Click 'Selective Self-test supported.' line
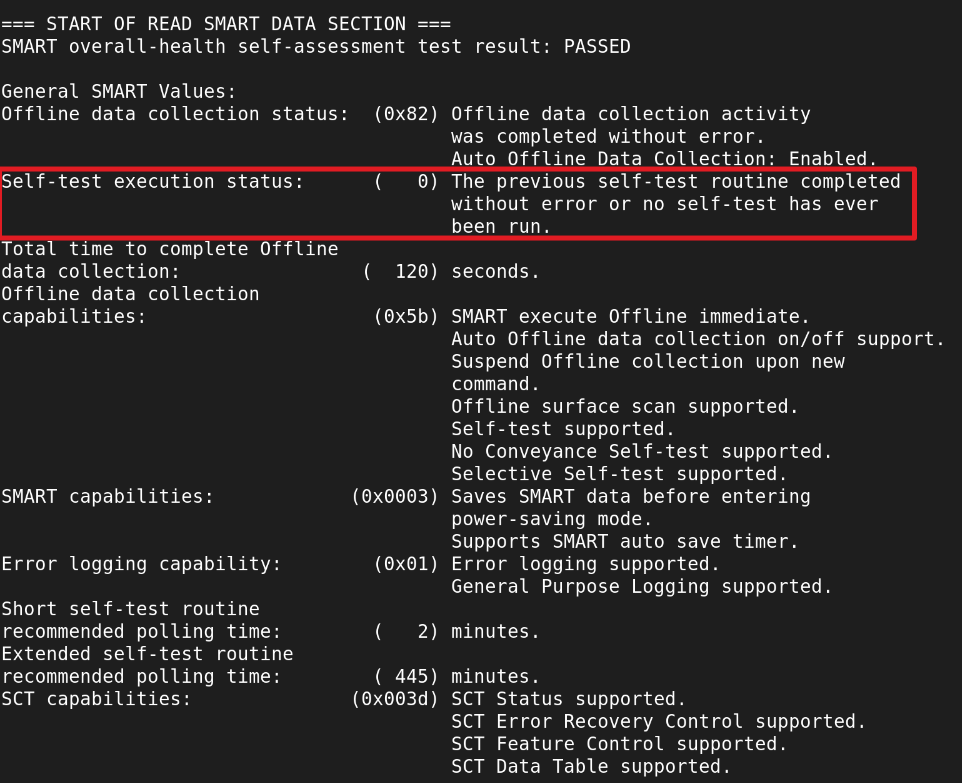The image size is (962, 783). (x=619, y=474)
